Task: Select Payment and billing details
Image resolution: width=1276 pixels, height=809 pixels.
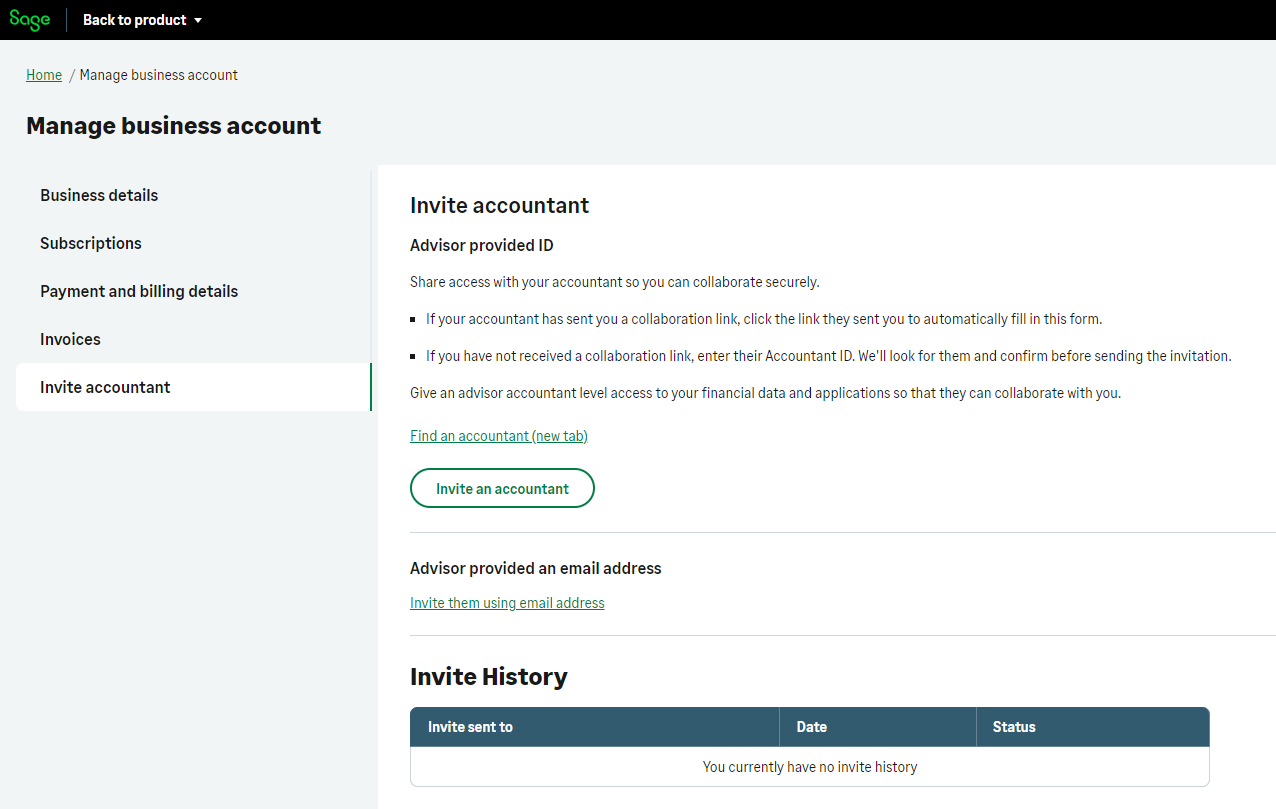Action: 138,291
